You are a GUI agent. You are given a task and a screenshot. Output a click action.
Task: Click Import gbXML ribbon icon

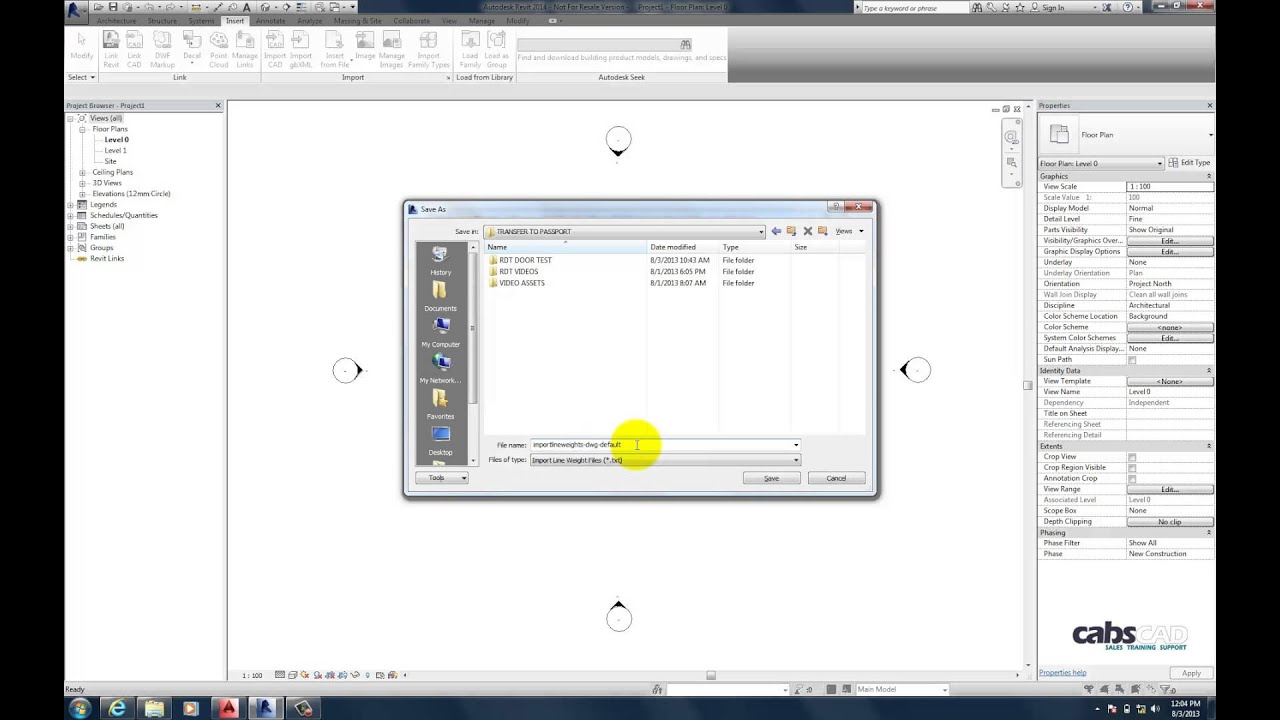click(301, 48)
